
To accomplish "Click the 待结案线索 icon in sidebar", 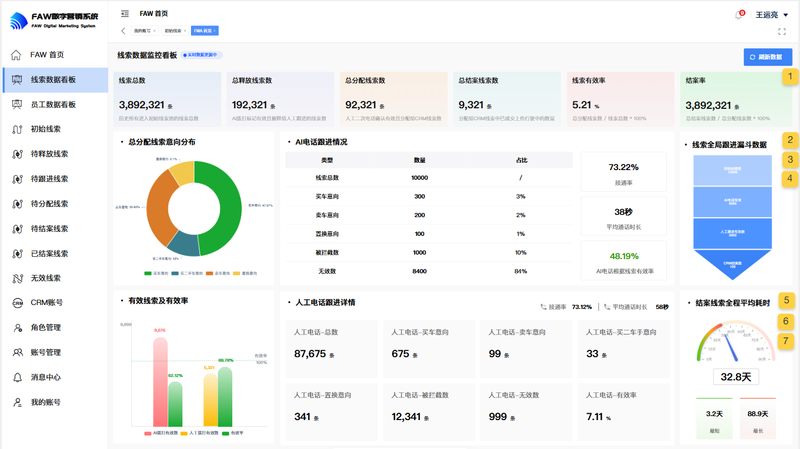I will coord(17,229).
